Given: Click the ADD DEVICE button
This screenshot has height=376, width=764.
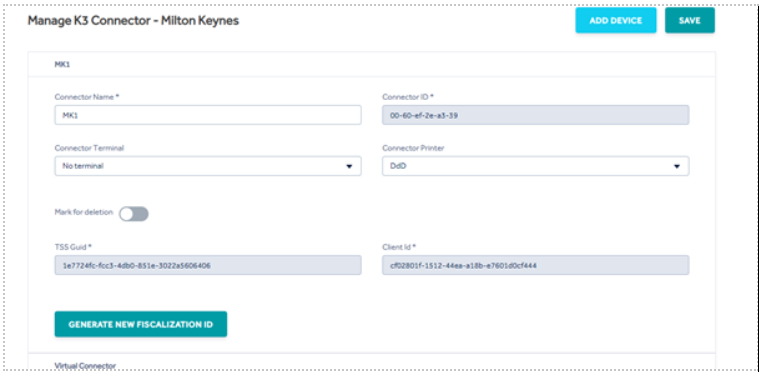Looking at the screenshot, I should click(615, 20).
